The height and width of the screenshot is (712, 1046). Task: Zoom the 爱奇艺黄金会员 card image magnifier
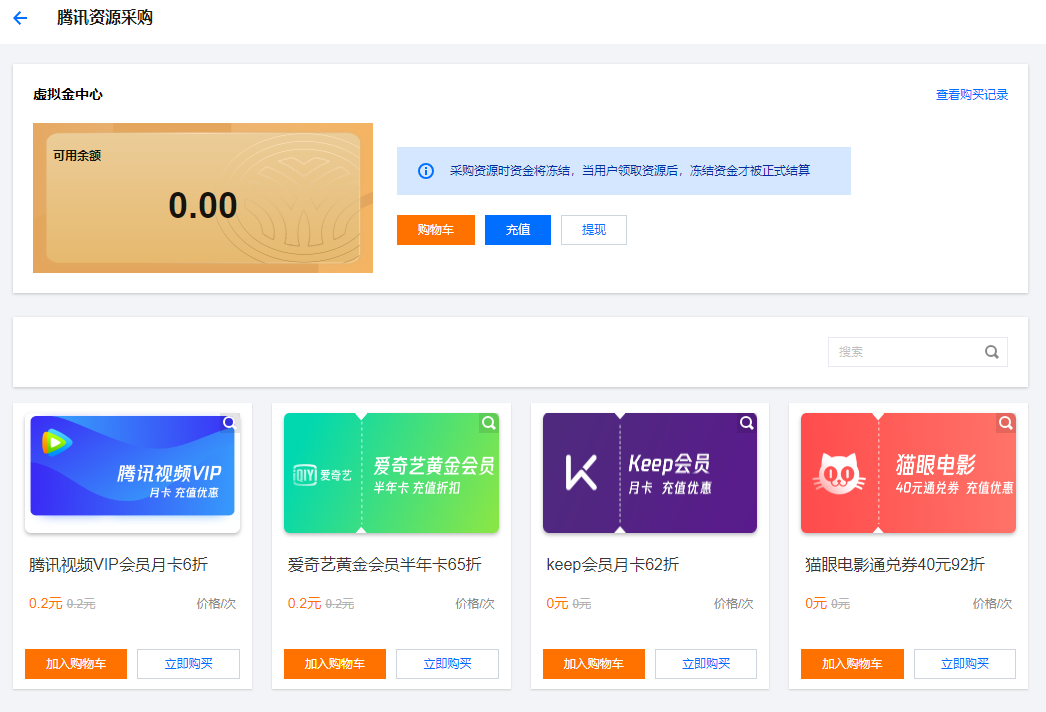(x=489, y=422)
